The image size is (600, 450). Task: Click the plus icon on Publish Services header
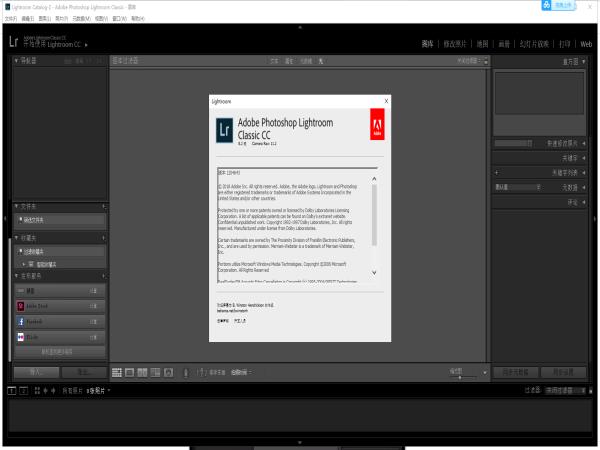pos(104,276)
